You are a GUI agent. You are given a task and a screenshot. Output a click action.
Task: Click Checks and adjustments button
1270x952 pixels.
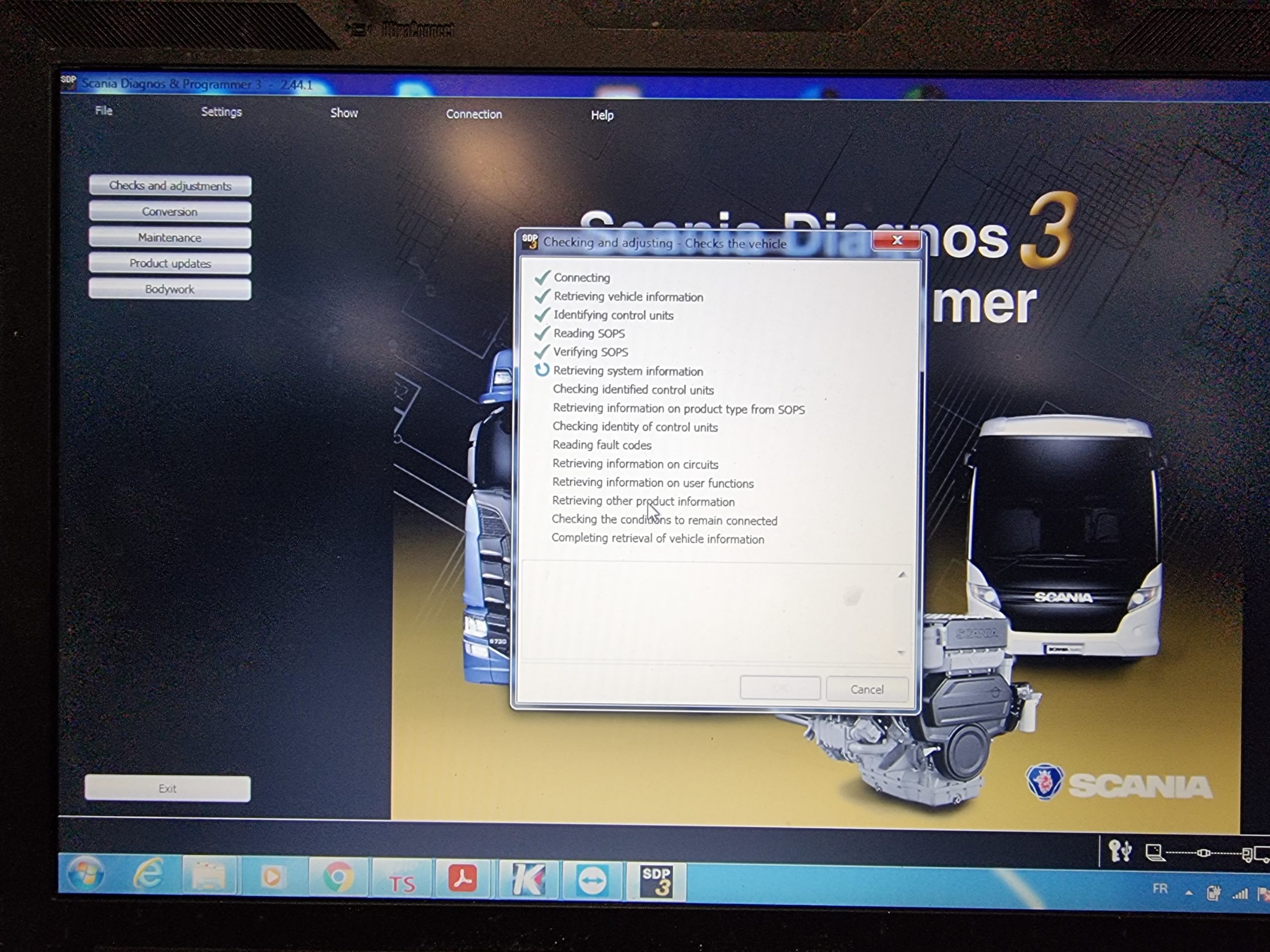170,185
